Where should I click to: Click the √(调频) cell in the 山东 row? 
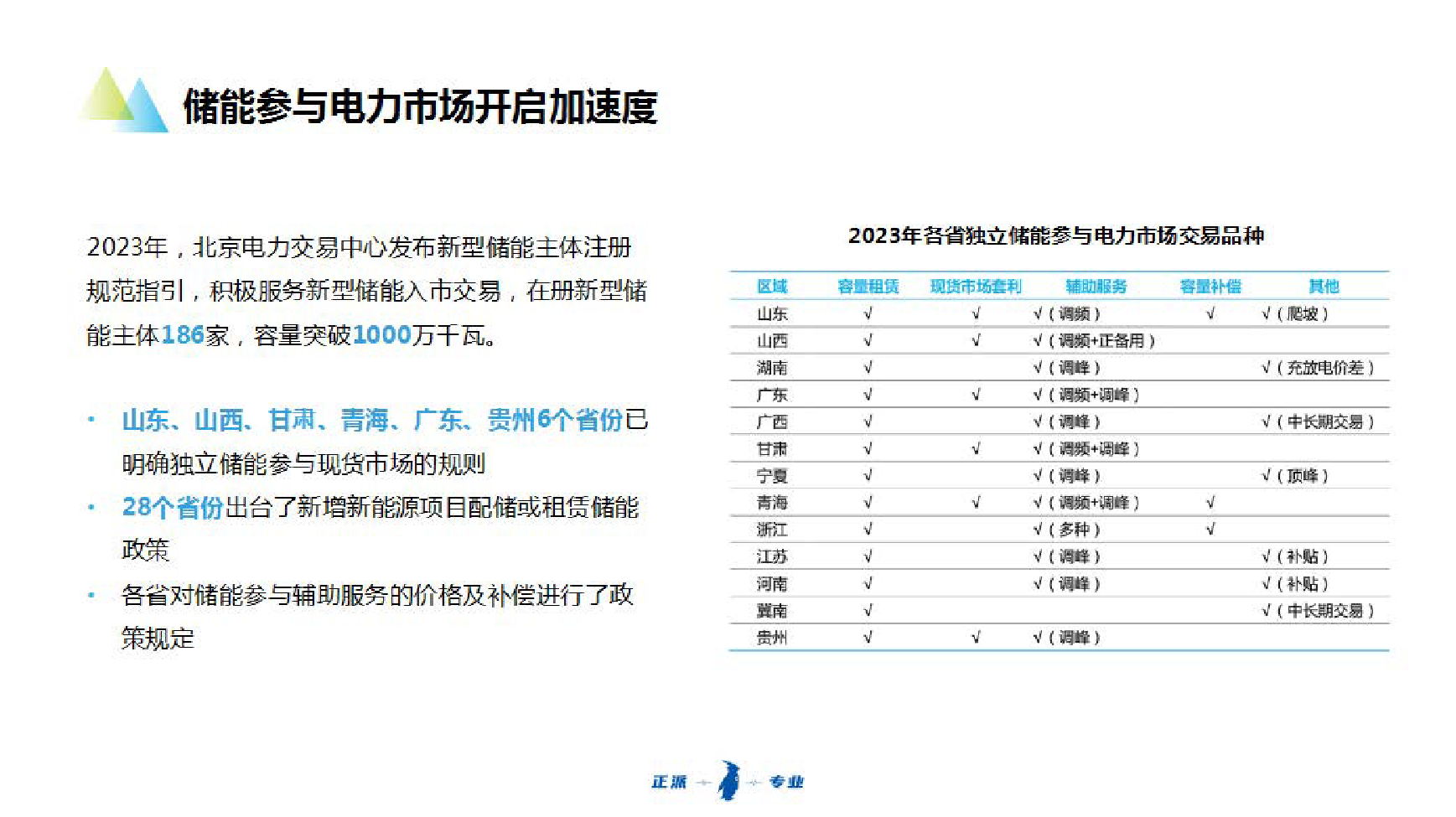pyautogui.click(x=1066, y=313)
